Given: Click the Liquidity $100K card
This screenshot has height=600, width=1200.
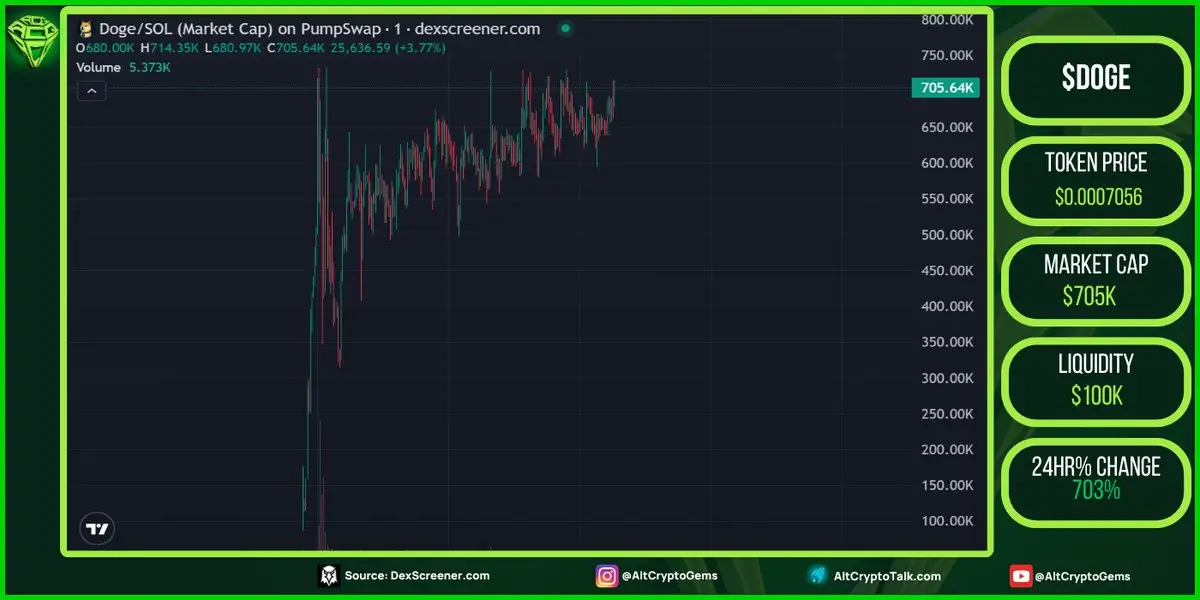Looking at the screenshot, I should tap(1096, 380).
